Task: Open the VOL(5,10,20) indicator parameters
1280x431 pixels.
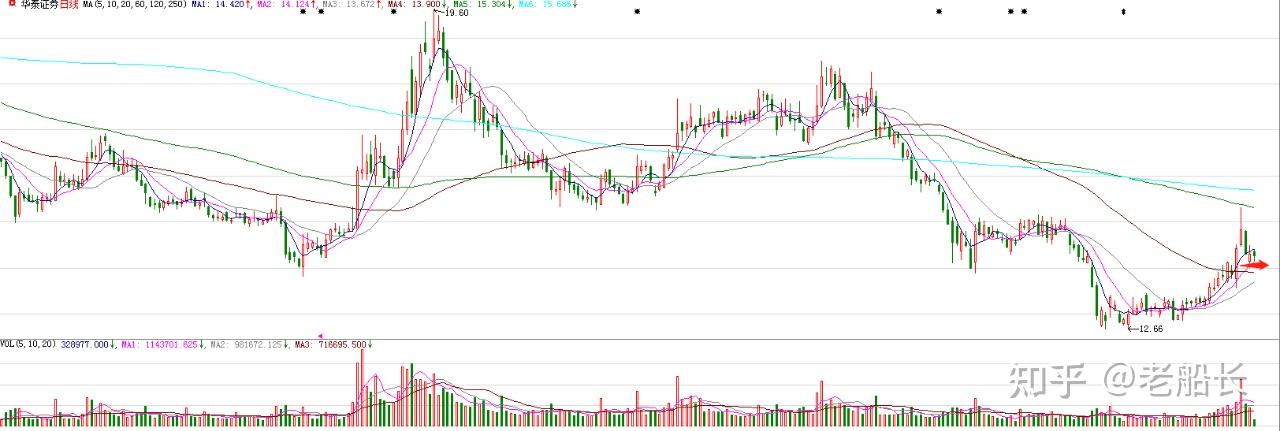Action: pyautogui.click(x=28, y=344)
